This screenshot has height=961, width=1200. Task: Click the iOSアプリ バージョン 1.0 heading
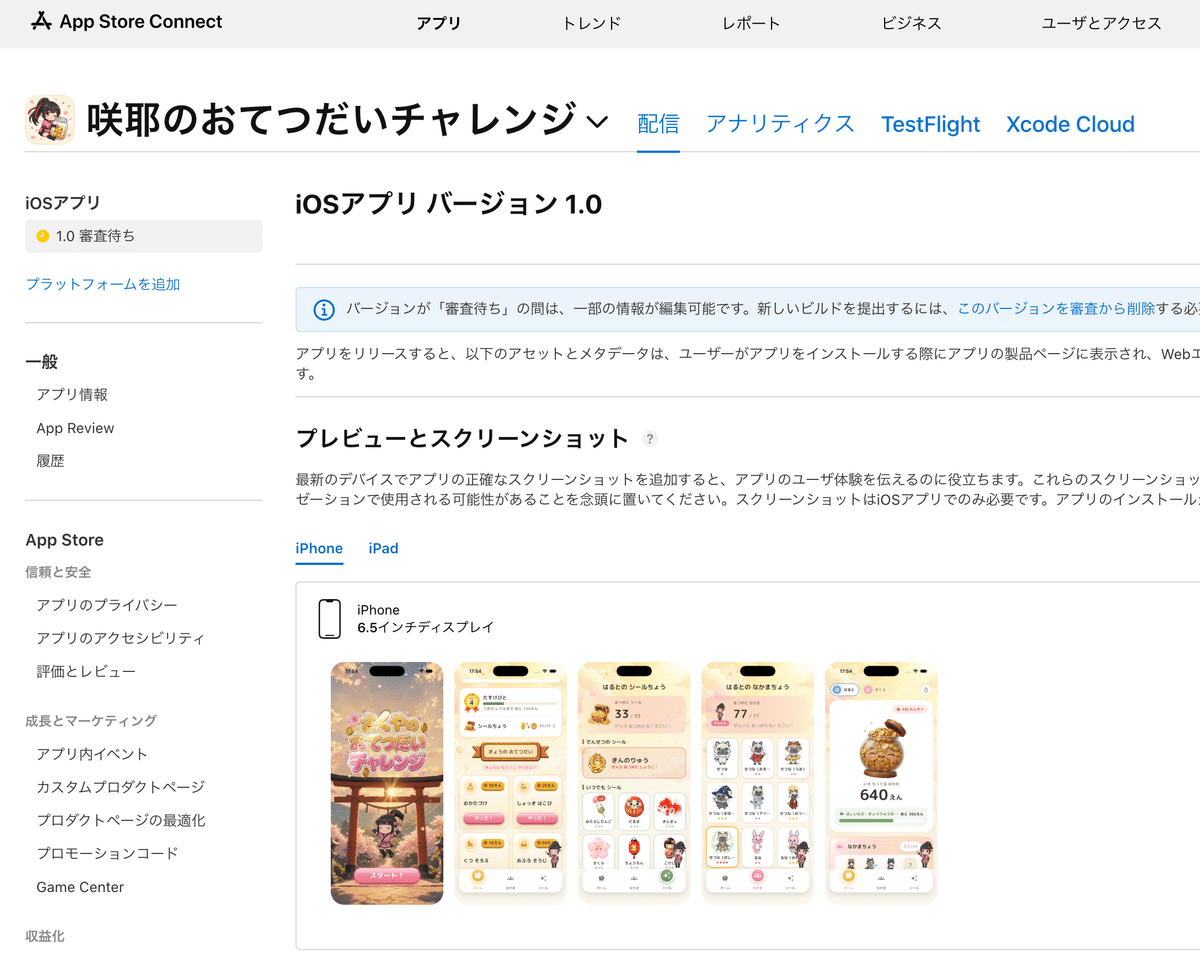pyautogui.click(x=449, y=204)
